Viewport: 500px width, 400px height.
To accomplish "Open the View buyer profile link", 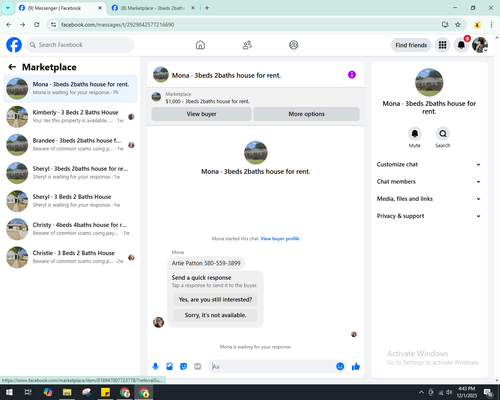I will point(280,239).
